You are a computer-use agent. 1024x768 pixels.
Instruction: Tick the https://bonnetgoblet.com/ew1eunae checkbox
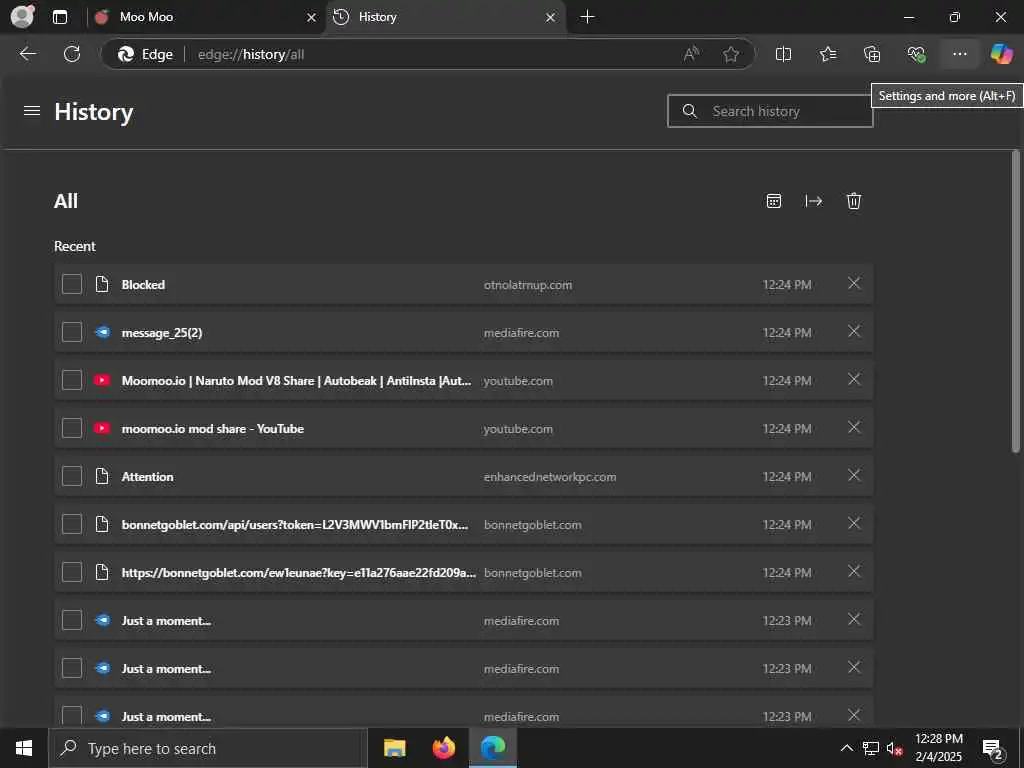72,572
